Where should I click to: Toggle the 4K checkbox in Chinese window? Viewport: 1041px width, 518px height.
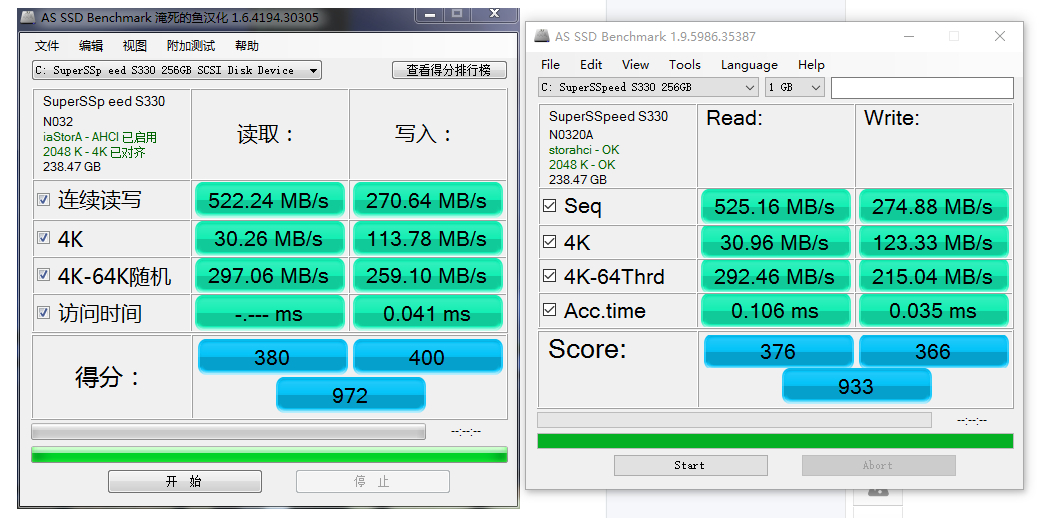tap(43, 237)
